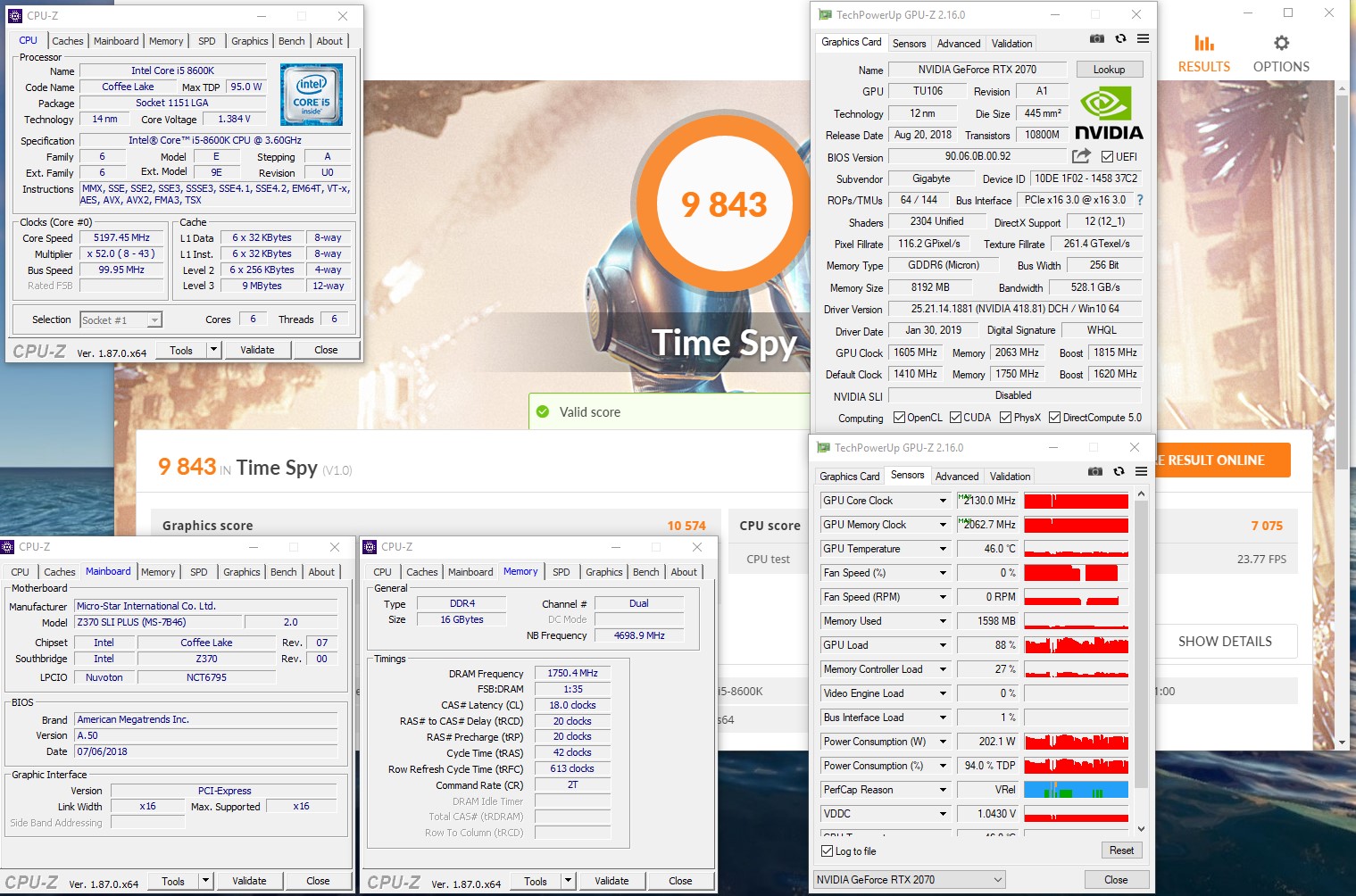Image resolution: width=1356 pixels, height=896 pixels.
Task: Toggle the PhysX checkbox
Action: pyautogui.click(x=1005, y=417)
